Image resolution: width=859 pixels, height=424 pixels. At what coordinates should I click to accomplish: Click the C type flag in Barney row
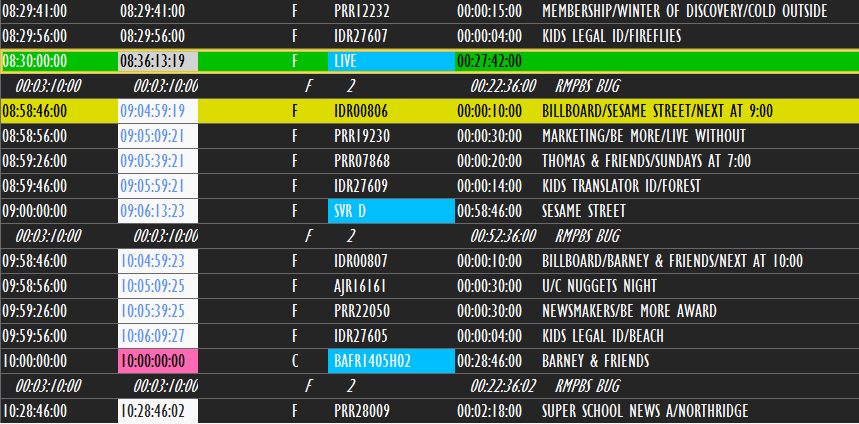295,361
